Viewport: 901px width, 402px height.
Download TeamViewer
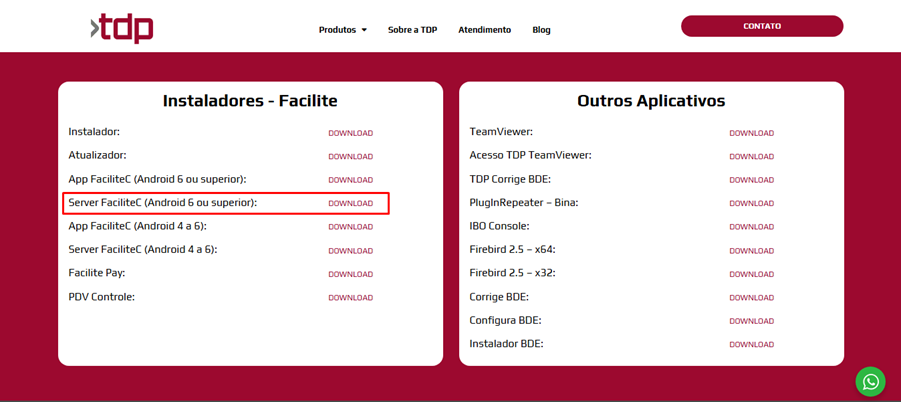click(752, 133)
